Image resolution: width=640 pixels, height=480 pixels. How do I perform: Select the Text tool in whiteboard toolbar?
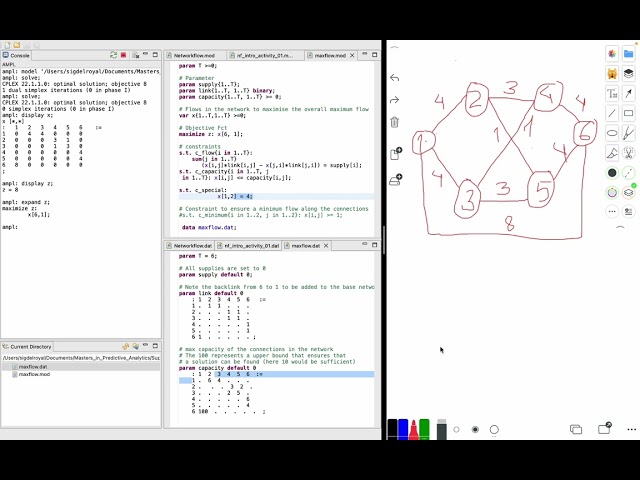pos(612,93)
